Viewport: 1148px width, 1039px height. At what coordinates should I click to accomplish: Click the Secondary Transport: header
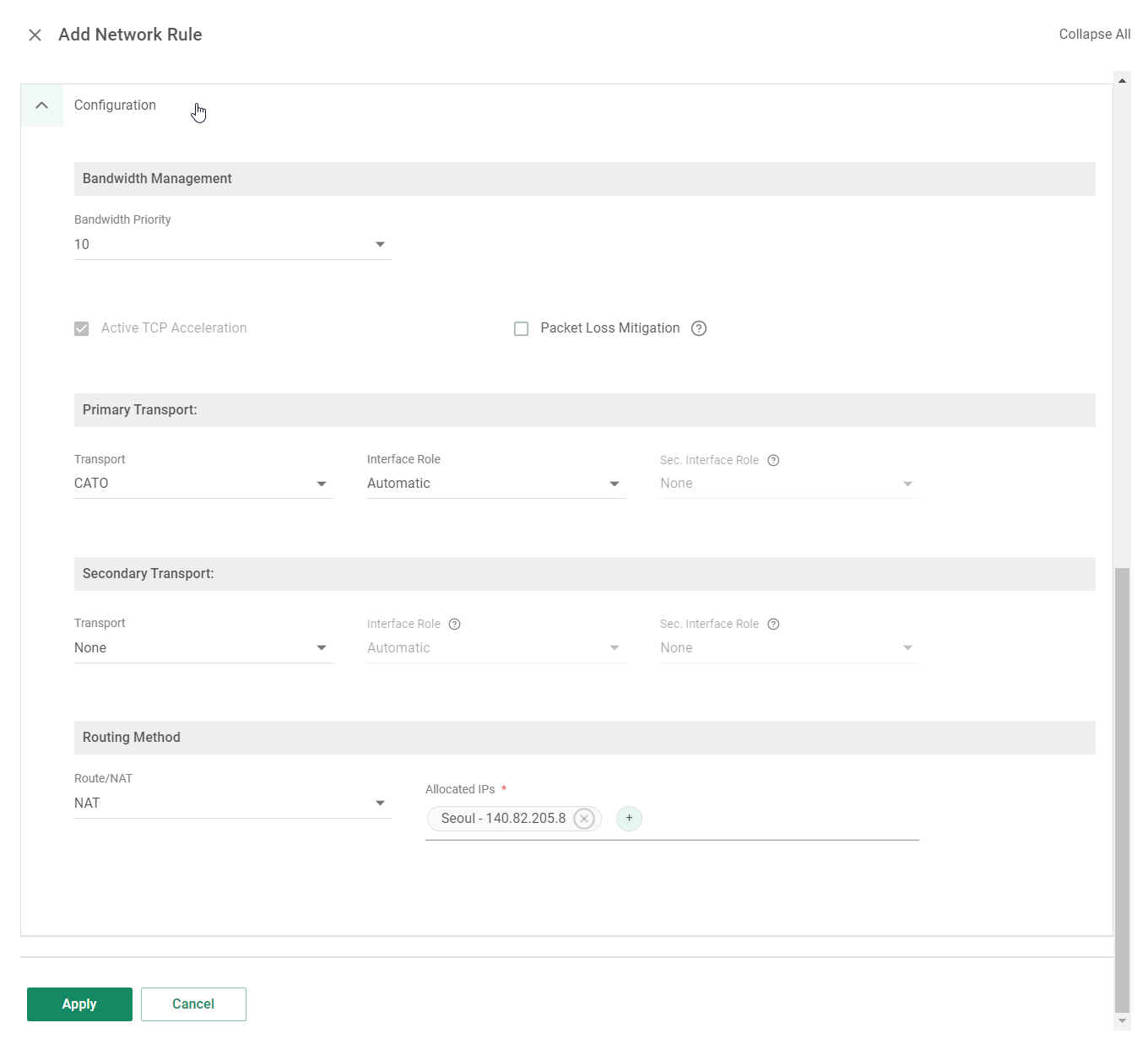click(x=585, y=574)
